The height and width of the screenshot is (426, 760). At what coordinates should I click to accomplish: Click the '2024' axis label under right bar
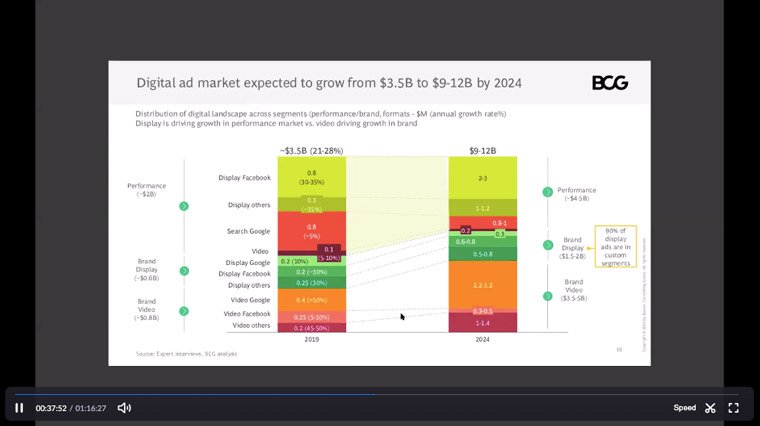click(x=483, y=339)
